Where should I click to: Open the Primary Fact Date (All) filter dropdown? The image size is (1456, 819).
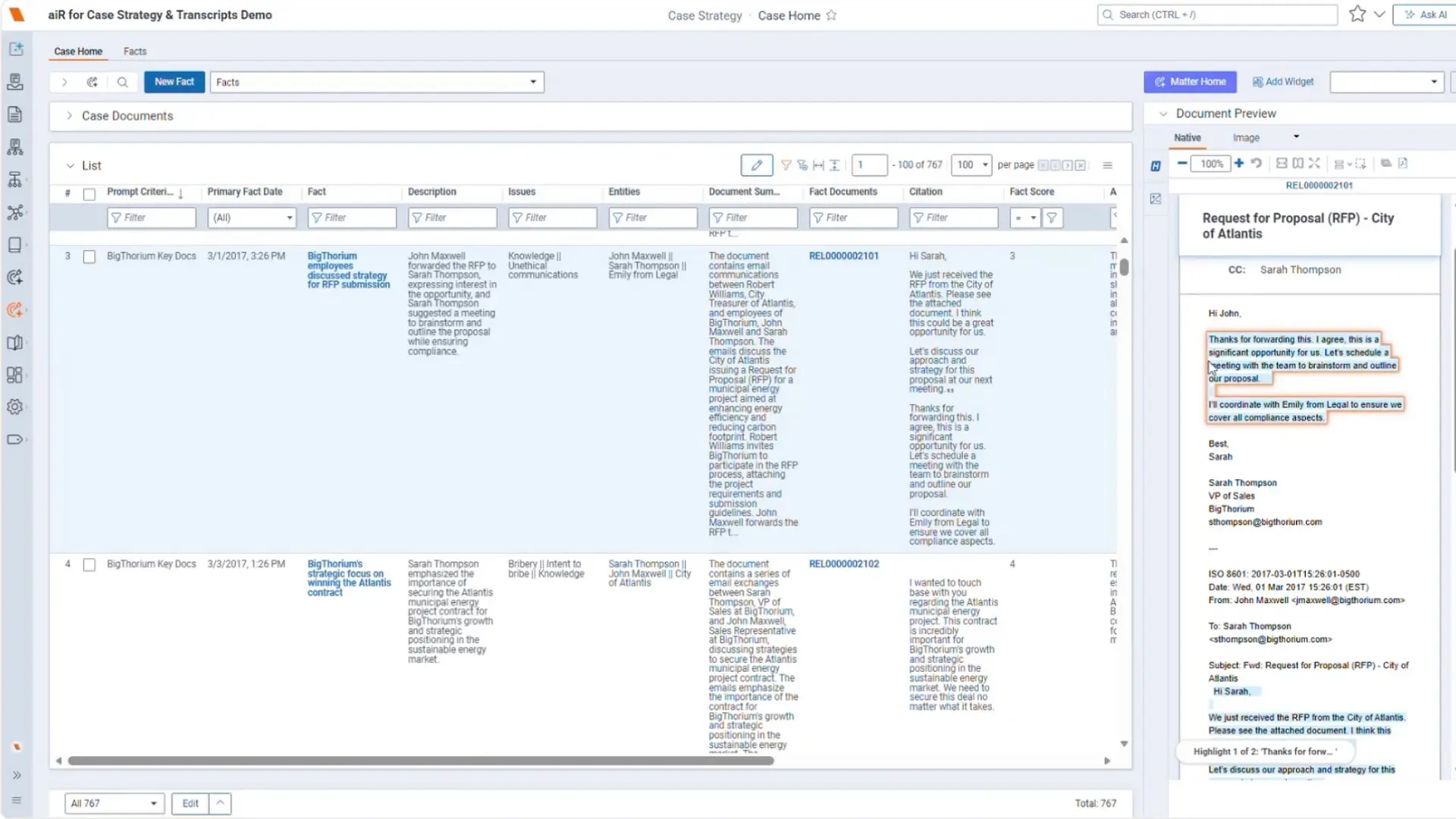pyautogui.click(x=252, y=218)
